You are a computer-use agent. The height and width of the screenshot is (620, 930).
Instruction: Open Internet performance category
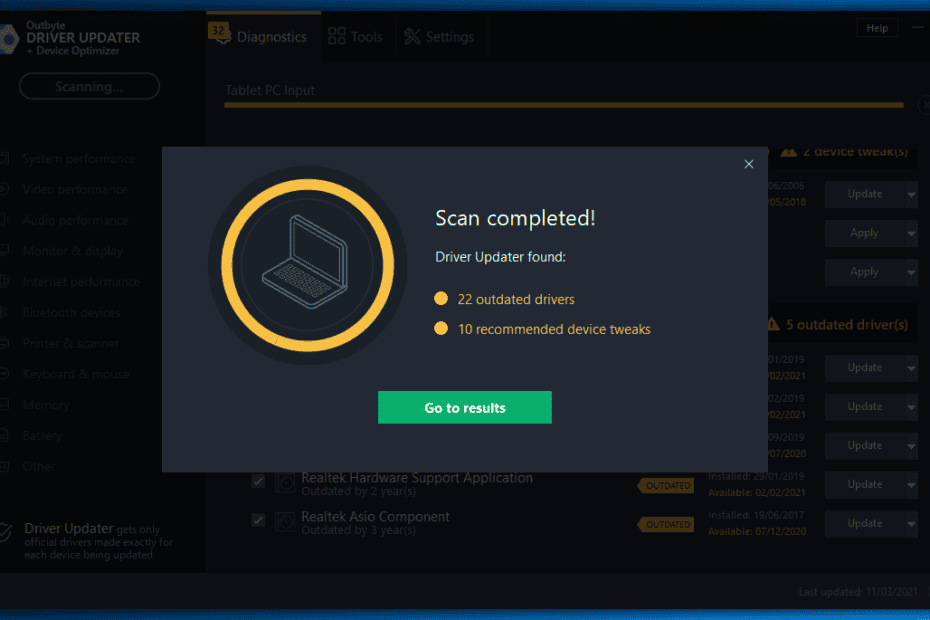pos(81,282)
